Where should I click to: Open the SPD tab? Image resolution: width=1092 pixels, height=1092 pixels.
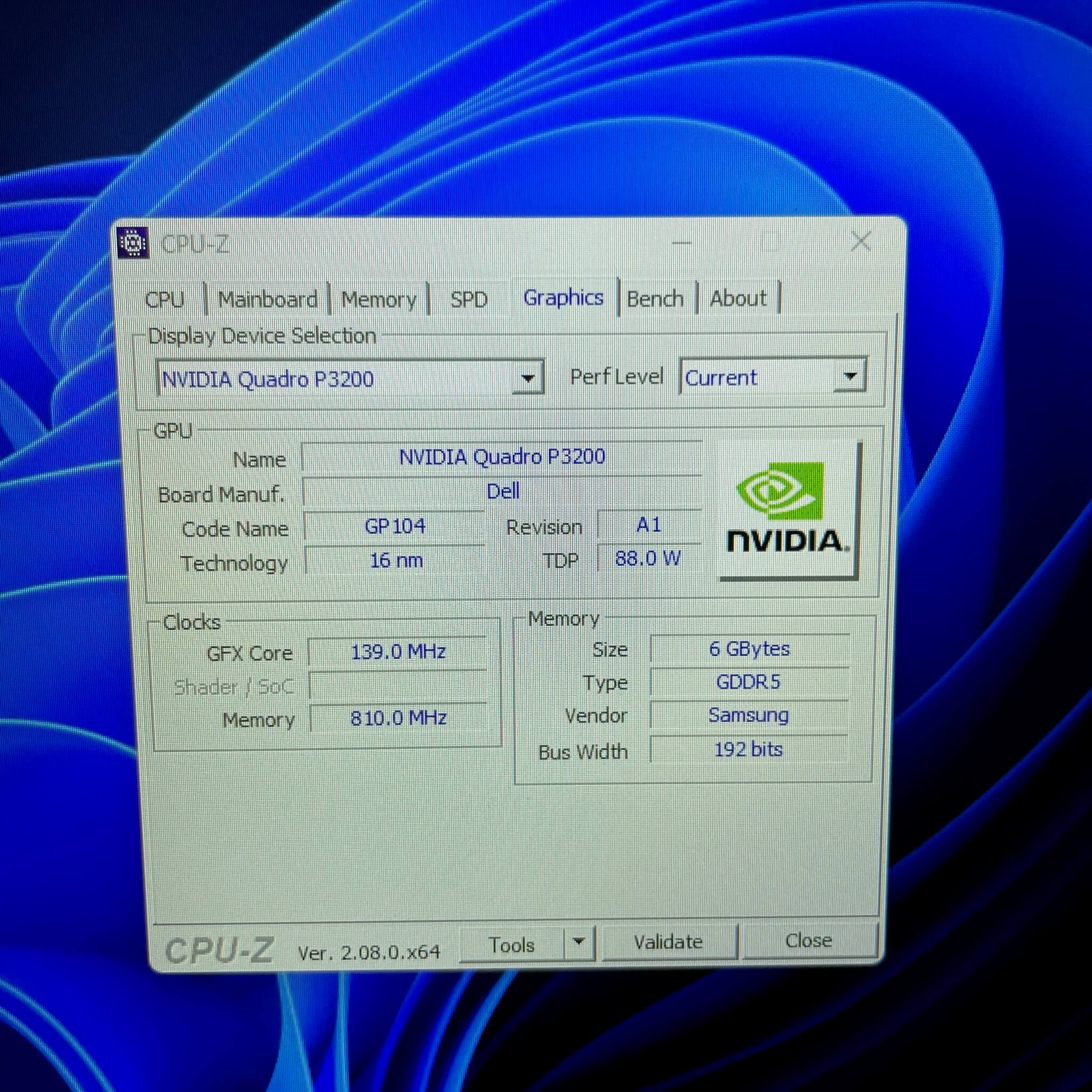[469, 299]
